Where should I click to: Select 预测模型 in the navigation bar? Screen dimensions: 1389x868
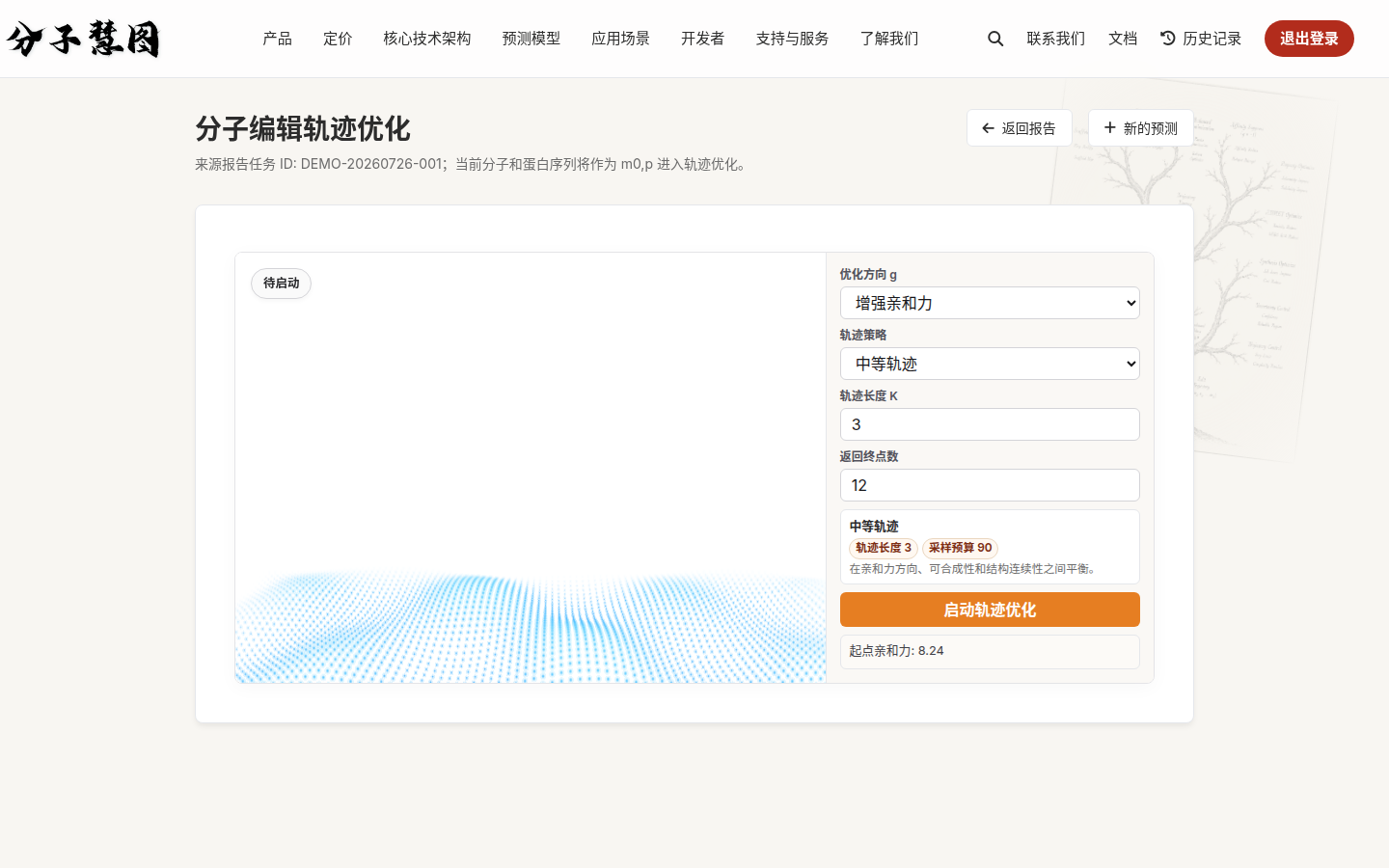point(531,39)
